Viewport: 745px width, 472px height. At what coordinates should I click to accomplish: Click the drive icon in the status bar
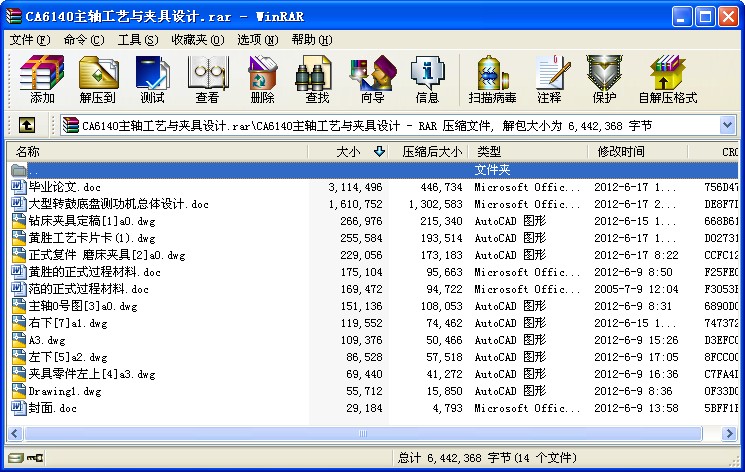click(x=15, y=458)
